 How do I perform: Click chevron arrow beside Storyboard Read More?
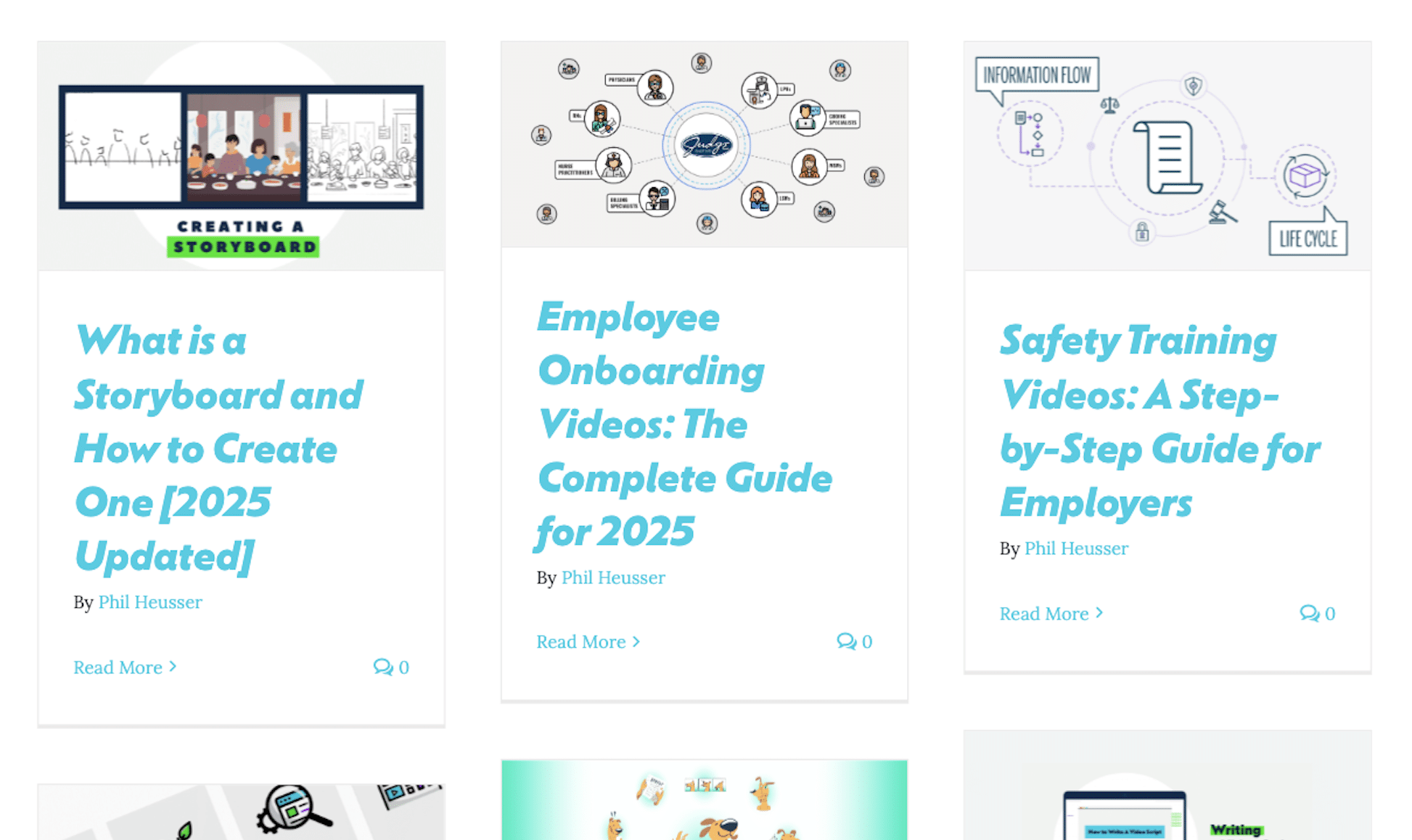click(x=173, y=666)
